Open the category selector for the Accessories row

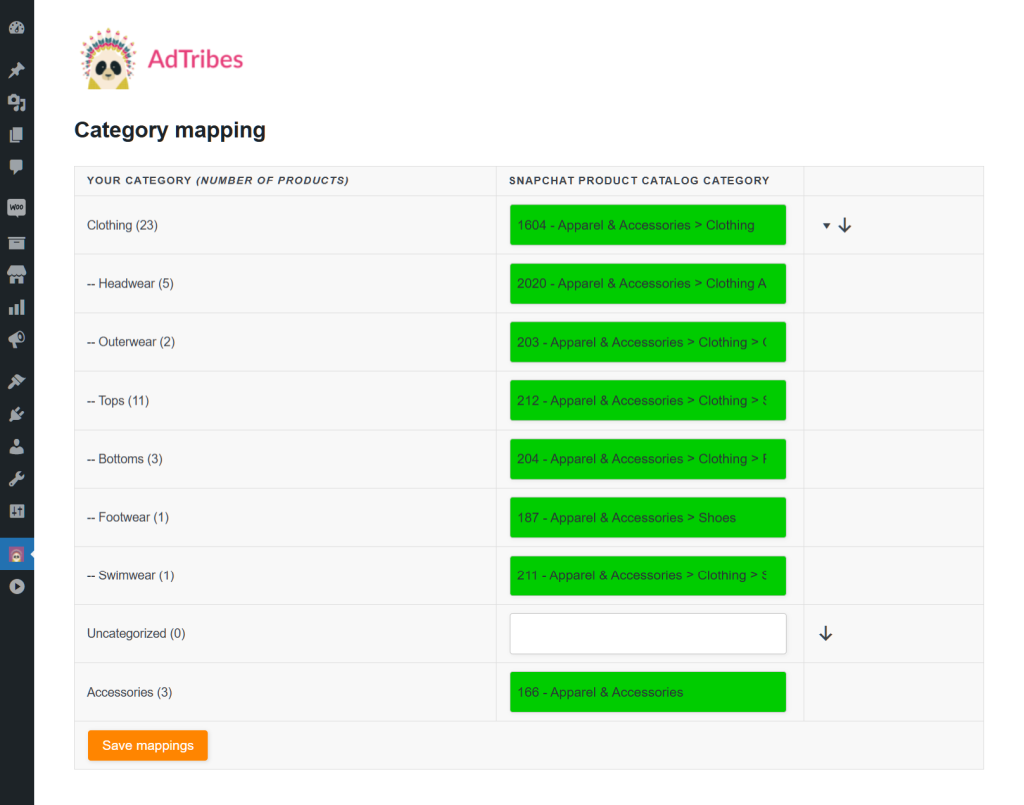point(647,691)
